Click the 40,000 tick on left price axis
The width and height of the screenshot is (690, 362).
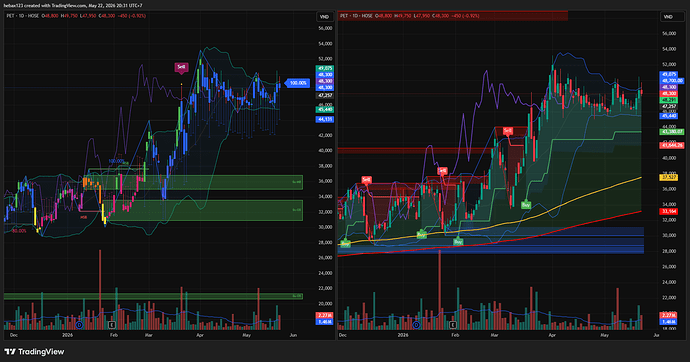point(325,150)
